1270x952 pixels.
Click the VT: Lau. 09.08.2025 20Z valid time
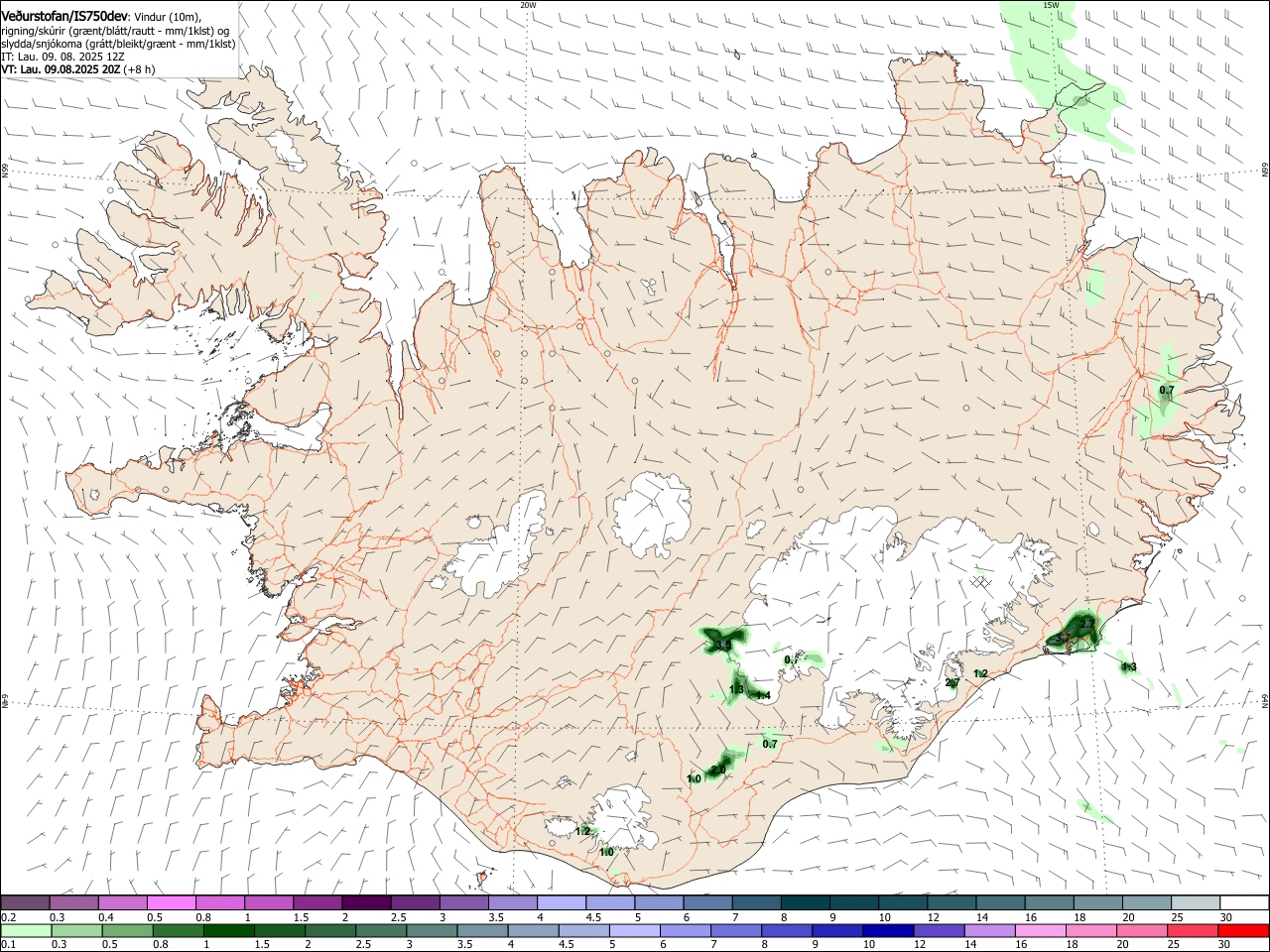(61, 69)
